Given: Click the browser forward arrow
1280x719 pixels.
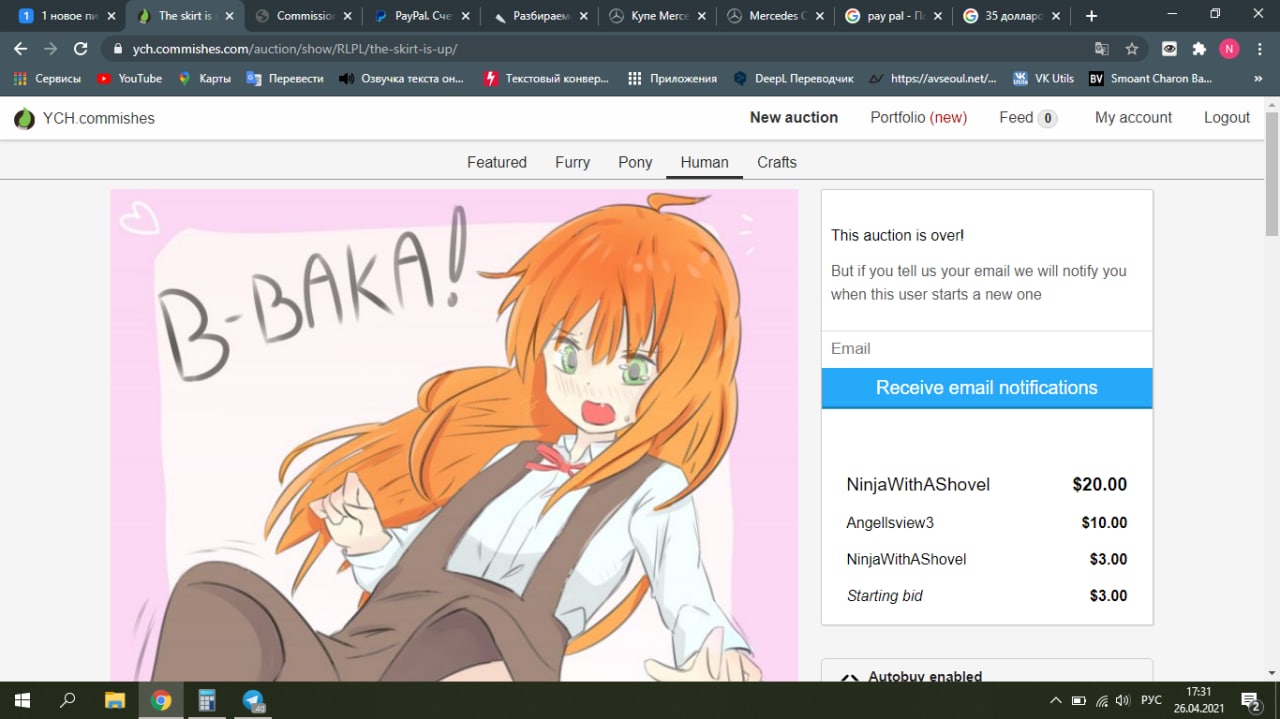Looking at the screenshot, I should pyautogui.click(x=50, y=48).
